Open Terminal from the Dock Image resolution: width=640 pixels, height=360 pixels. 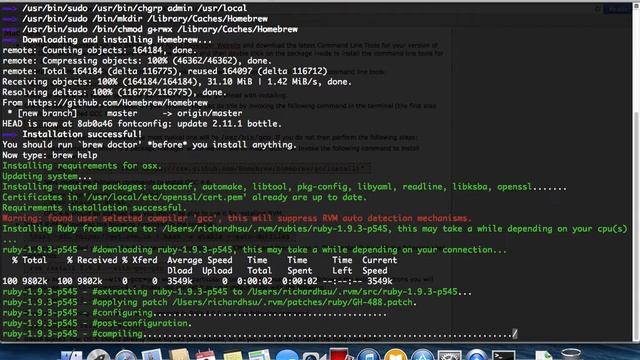click(503, 355)
